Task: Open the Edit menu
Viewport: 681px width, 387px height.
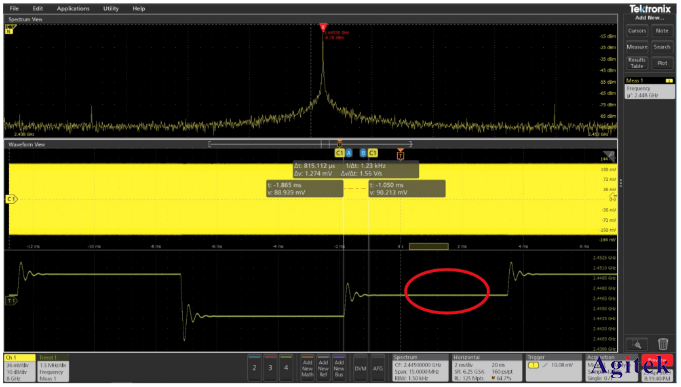Action: tap(37, 8)
